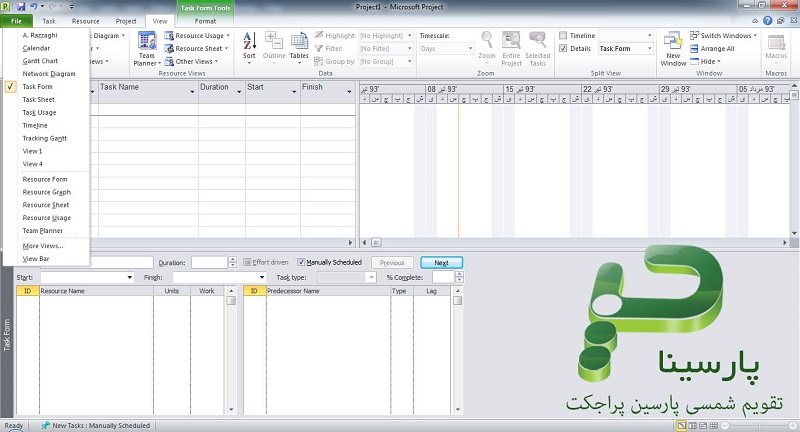Open the Duration column filter arrow
Image resolution: width=800 pixels, height=432 pixels.
coord(239,91)
